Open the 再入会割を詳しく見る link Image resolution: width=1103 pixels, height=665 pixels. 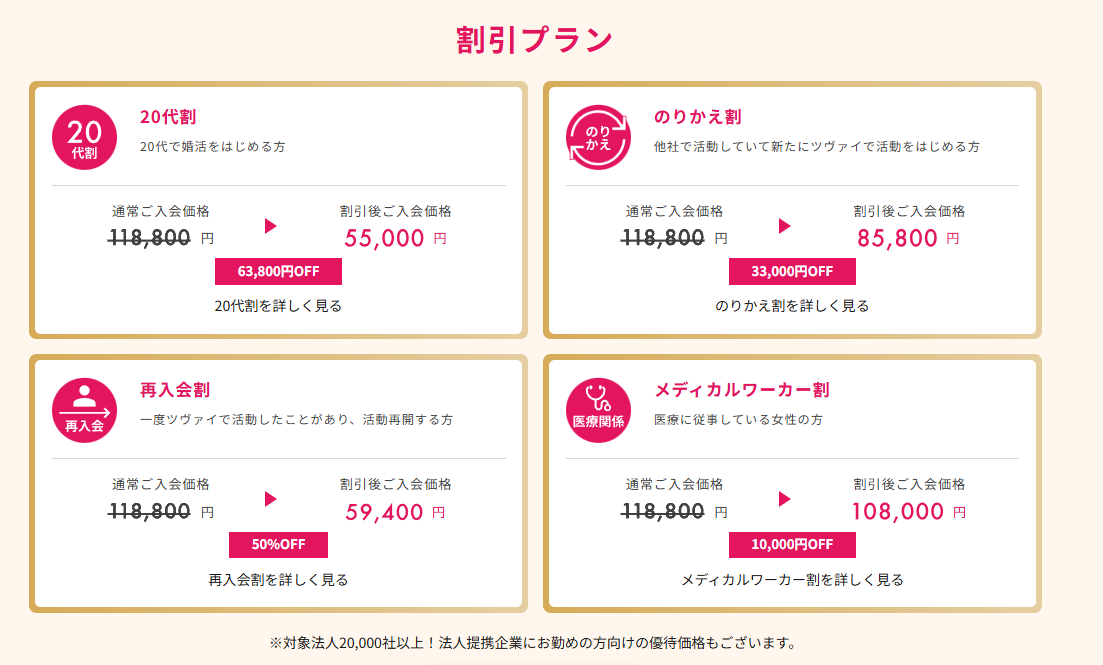point(278,579)
